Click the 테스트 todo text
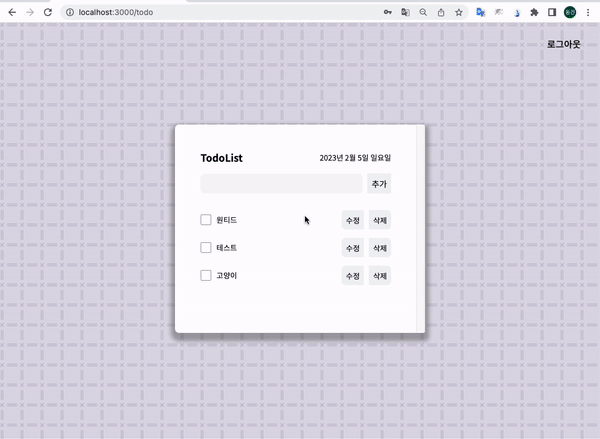This screenshot has height=439, width=600. [227, 248]
